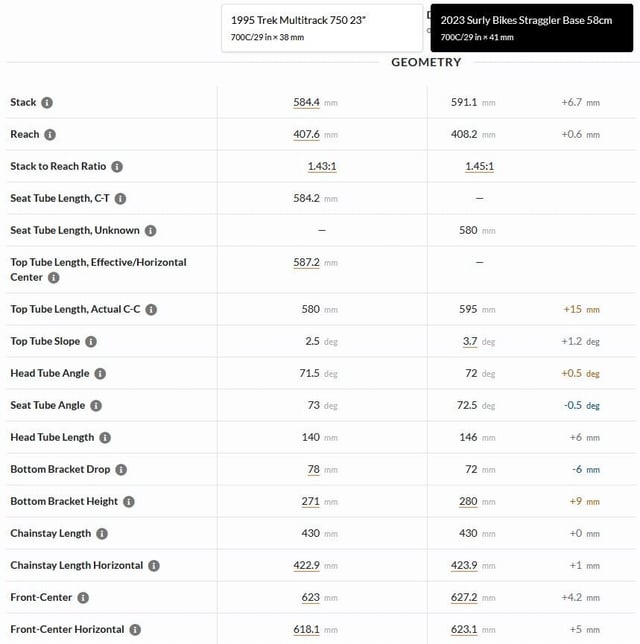Click the Surly front-center value 627.2
The height and width of the screenshot is (644, 640).
point(464,598)
